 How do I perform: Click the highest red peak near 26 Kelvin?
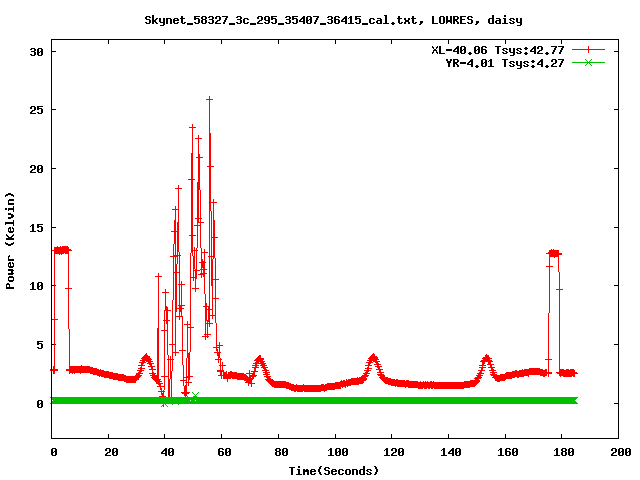(x=209, y=99)
